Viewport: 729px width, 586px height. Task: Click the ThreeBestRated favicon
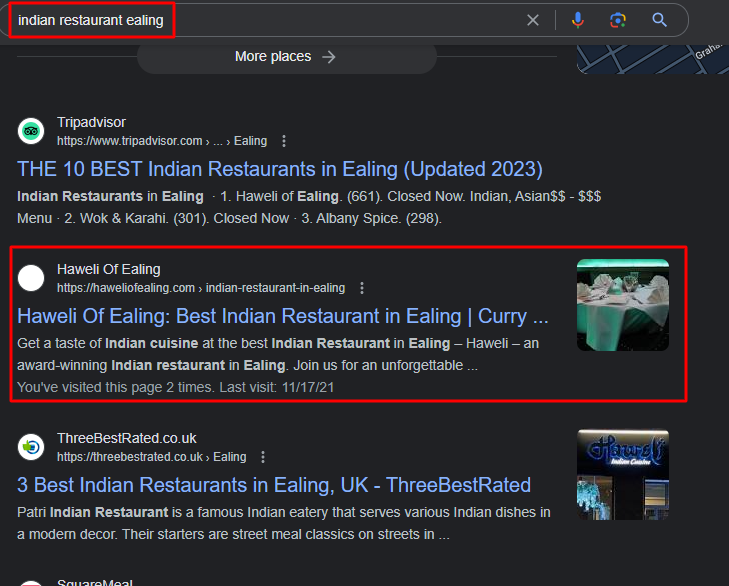31,447
